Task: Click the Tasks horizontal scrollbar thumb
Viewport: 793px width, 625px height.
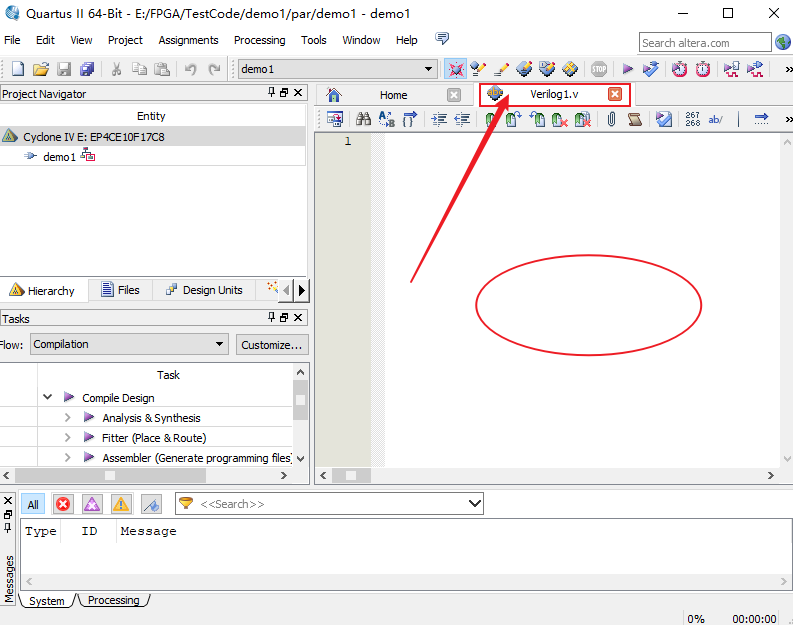Action: [110, 475]
